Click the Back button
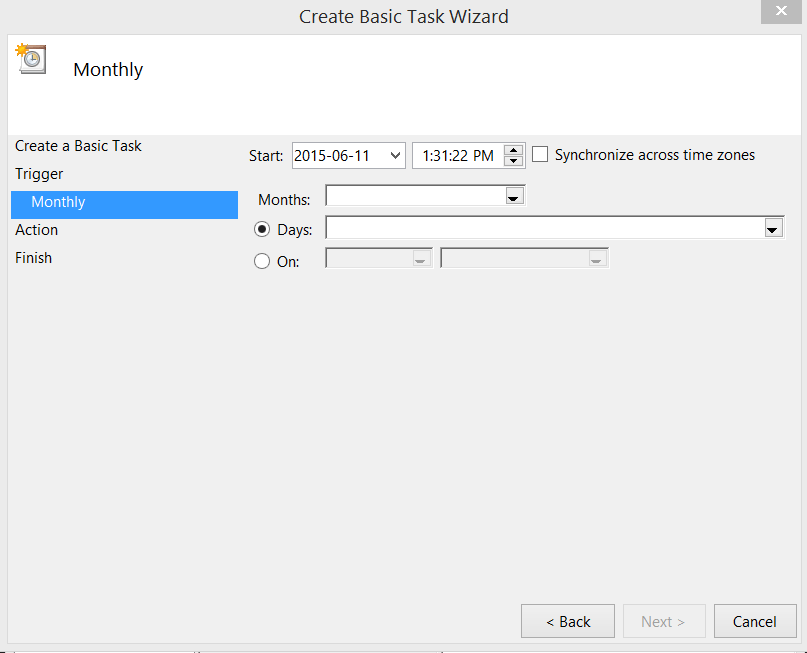The height and width of the screenshot is (653, 807). 567,621
